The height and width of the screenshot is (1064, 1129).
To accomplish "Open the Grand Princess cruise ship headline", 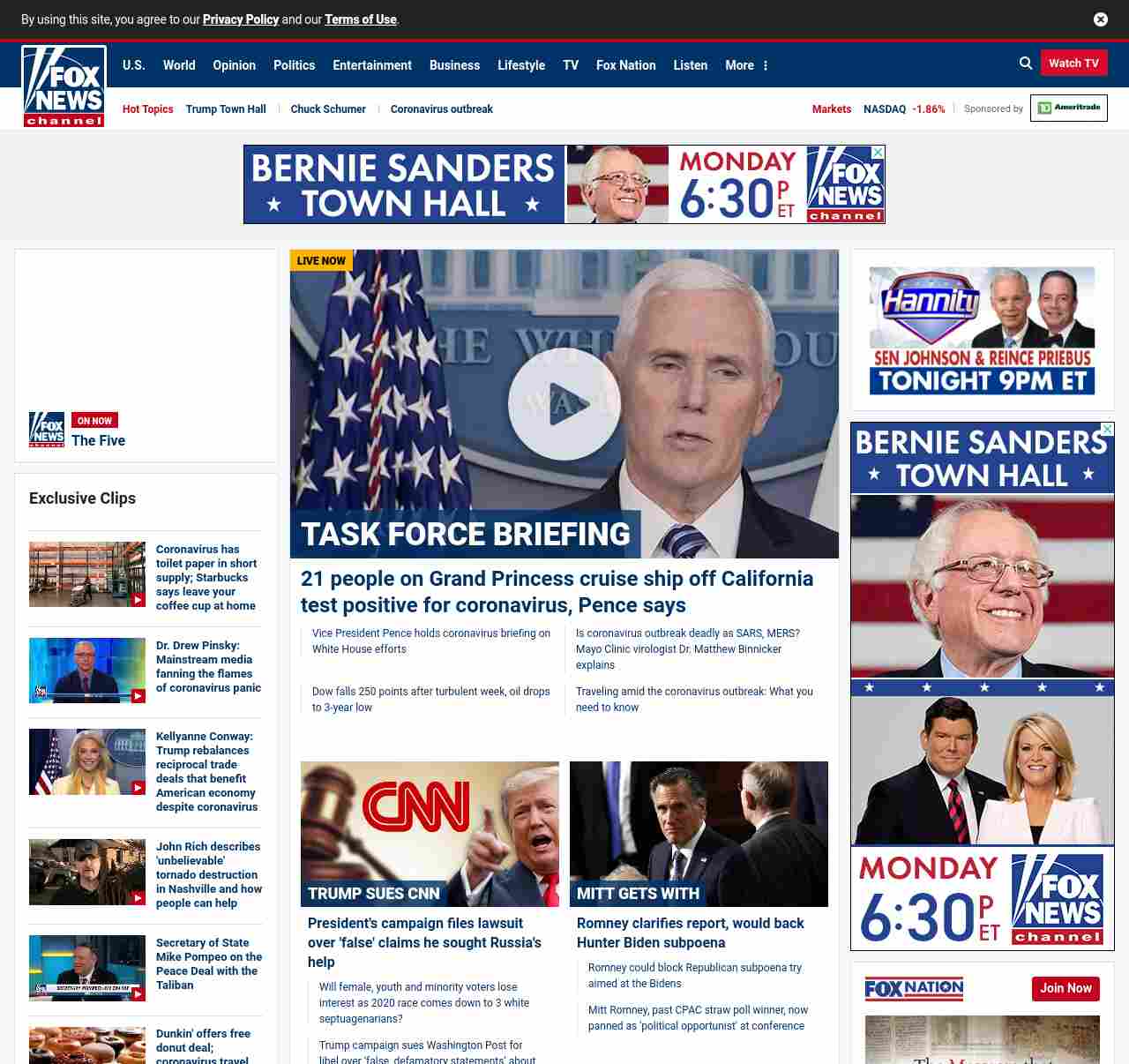I will [557, 591].
